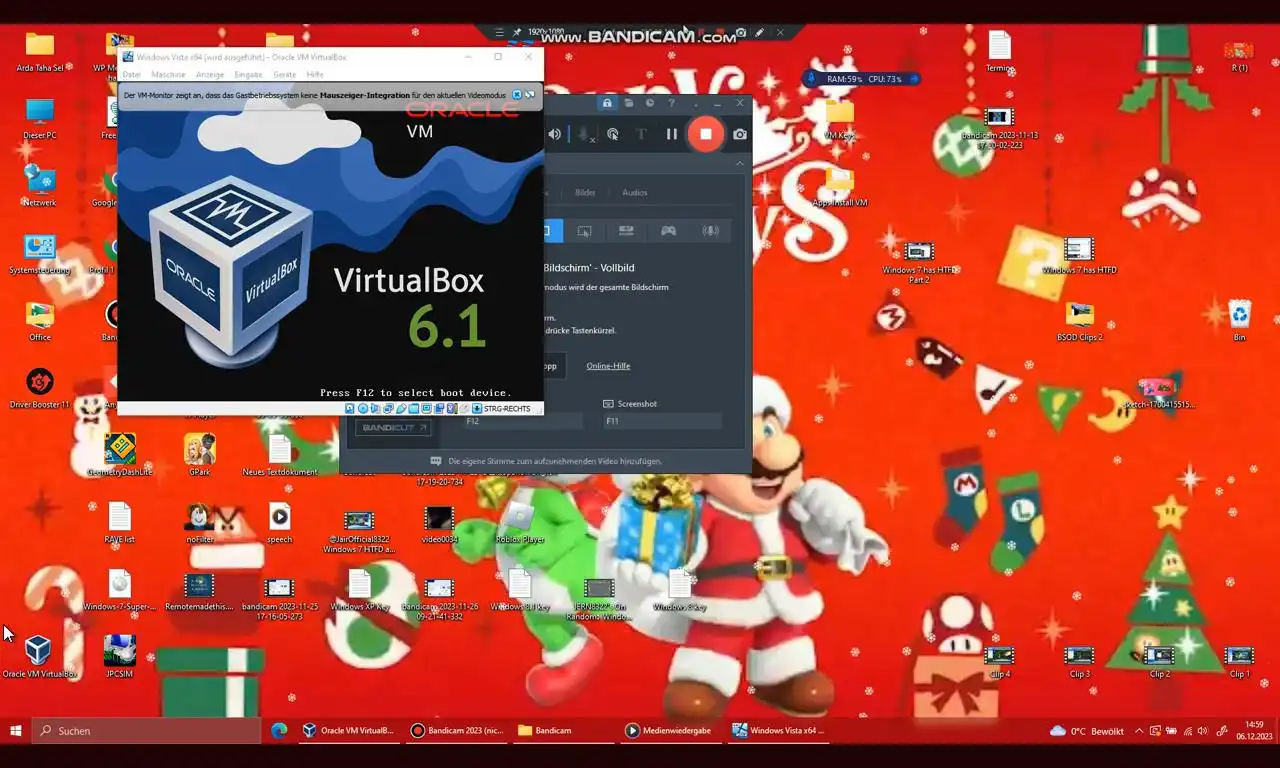Select audio-only recording mode

(x=710, y=231)
